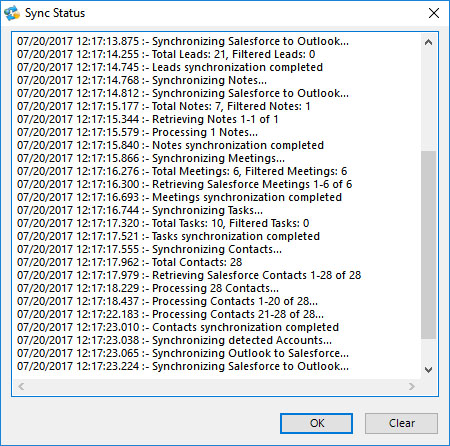Click the horizontal scrollbar right arrow
The height and width of the screenshot is (446, 450).
tap(412, 386)
